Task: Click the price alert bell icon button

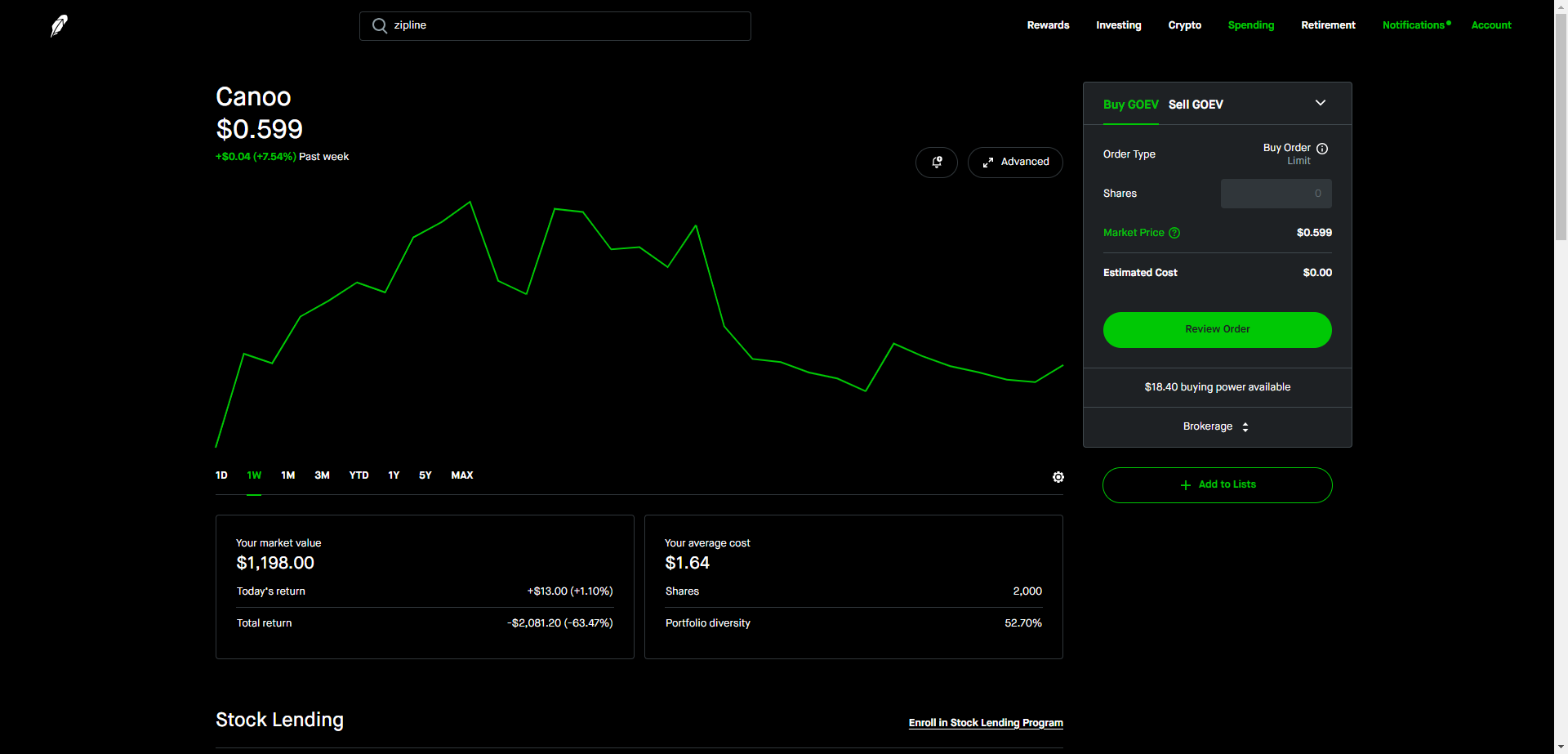Action: pyautogui.click(x=937, y=162)
